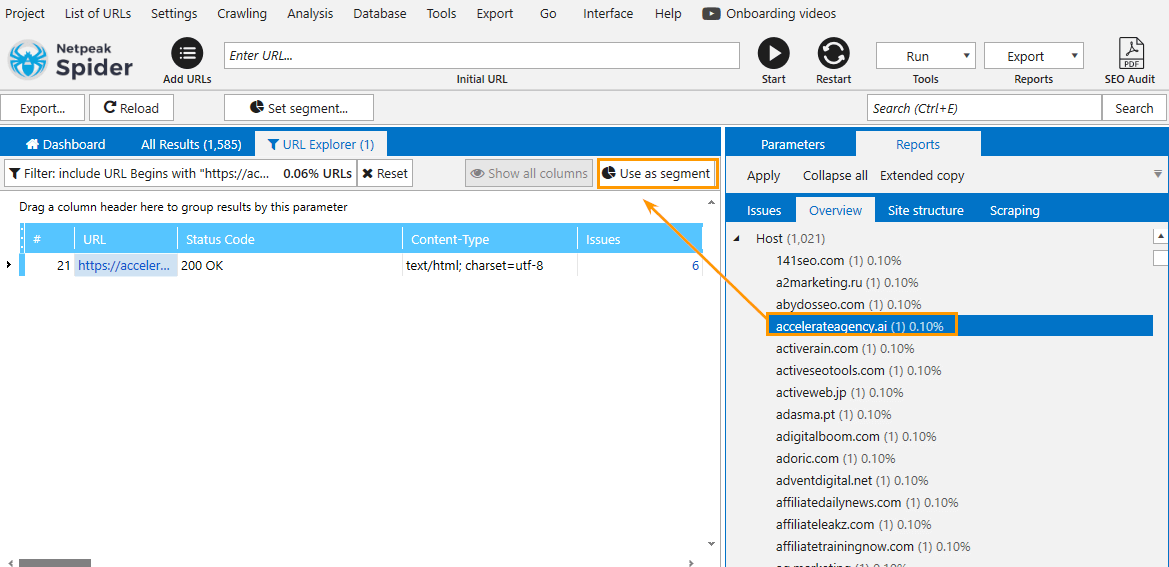The image size is (1169, 567).
Task: Select the Overview sub-tab
Action: pos(836,211)
